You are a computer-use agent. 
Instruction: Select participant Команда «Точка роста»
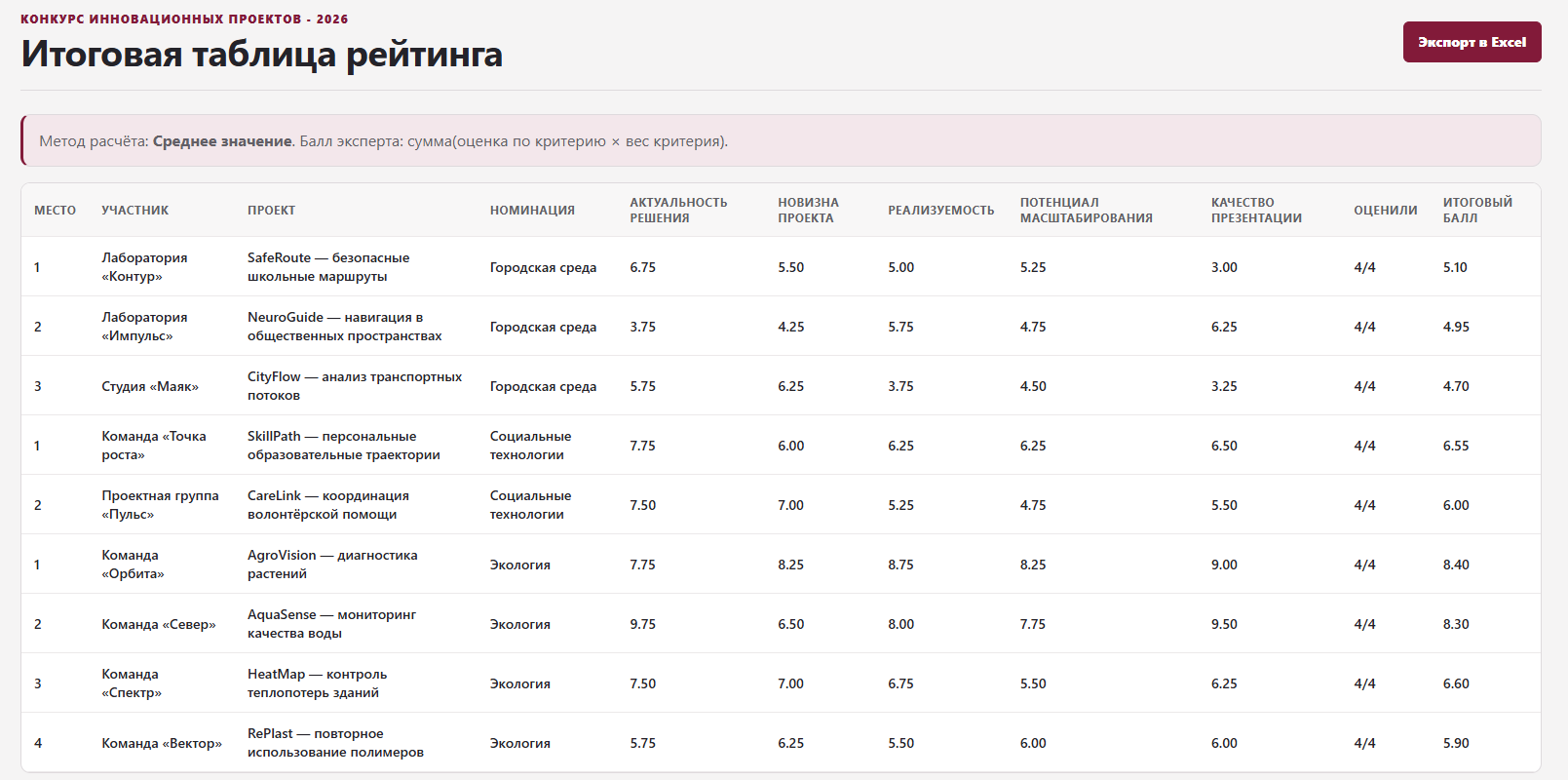click(154, 446)
